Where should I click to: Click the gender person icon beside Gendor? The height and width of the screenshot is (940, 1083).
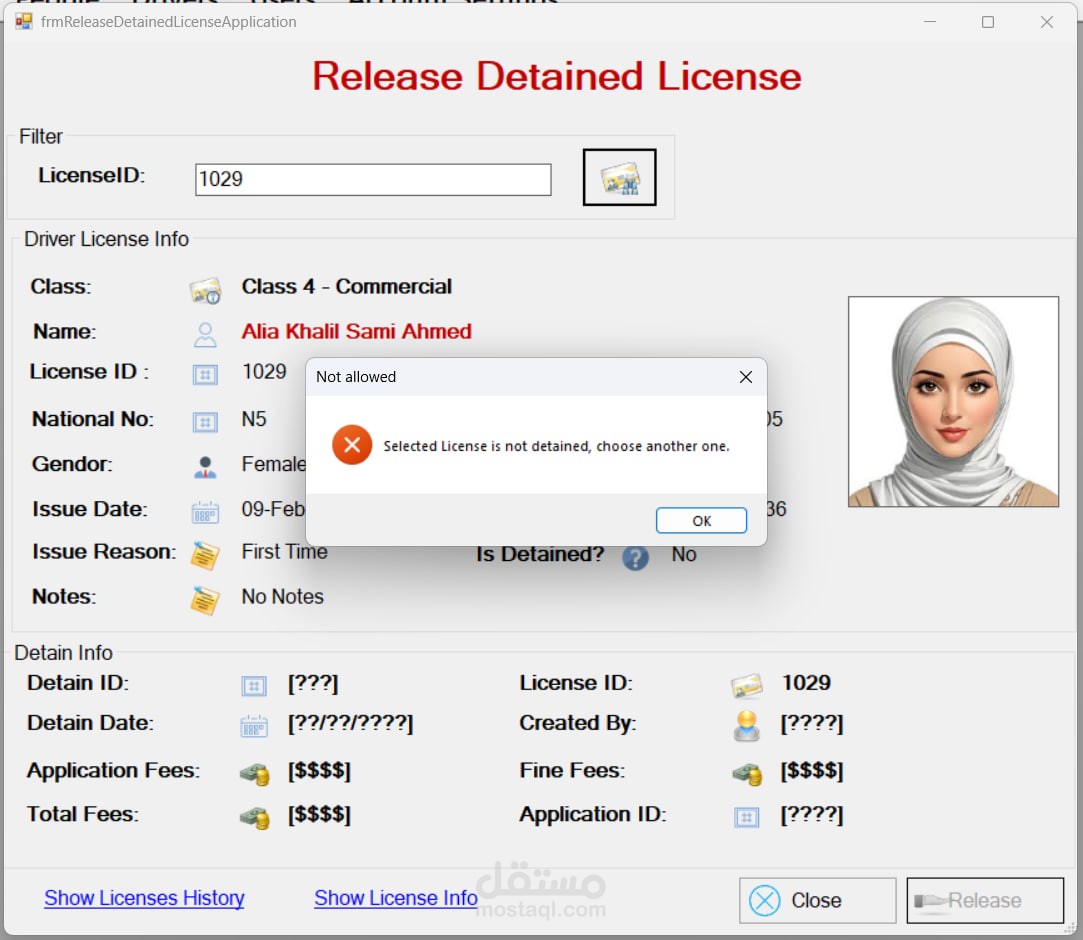click(x=205, y=468)
